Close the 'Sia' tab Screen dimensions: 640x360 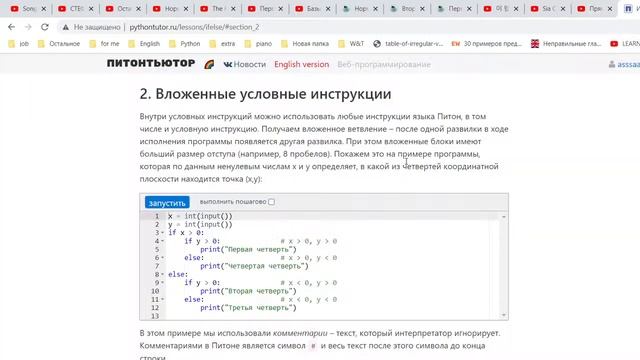click(563, 9)
